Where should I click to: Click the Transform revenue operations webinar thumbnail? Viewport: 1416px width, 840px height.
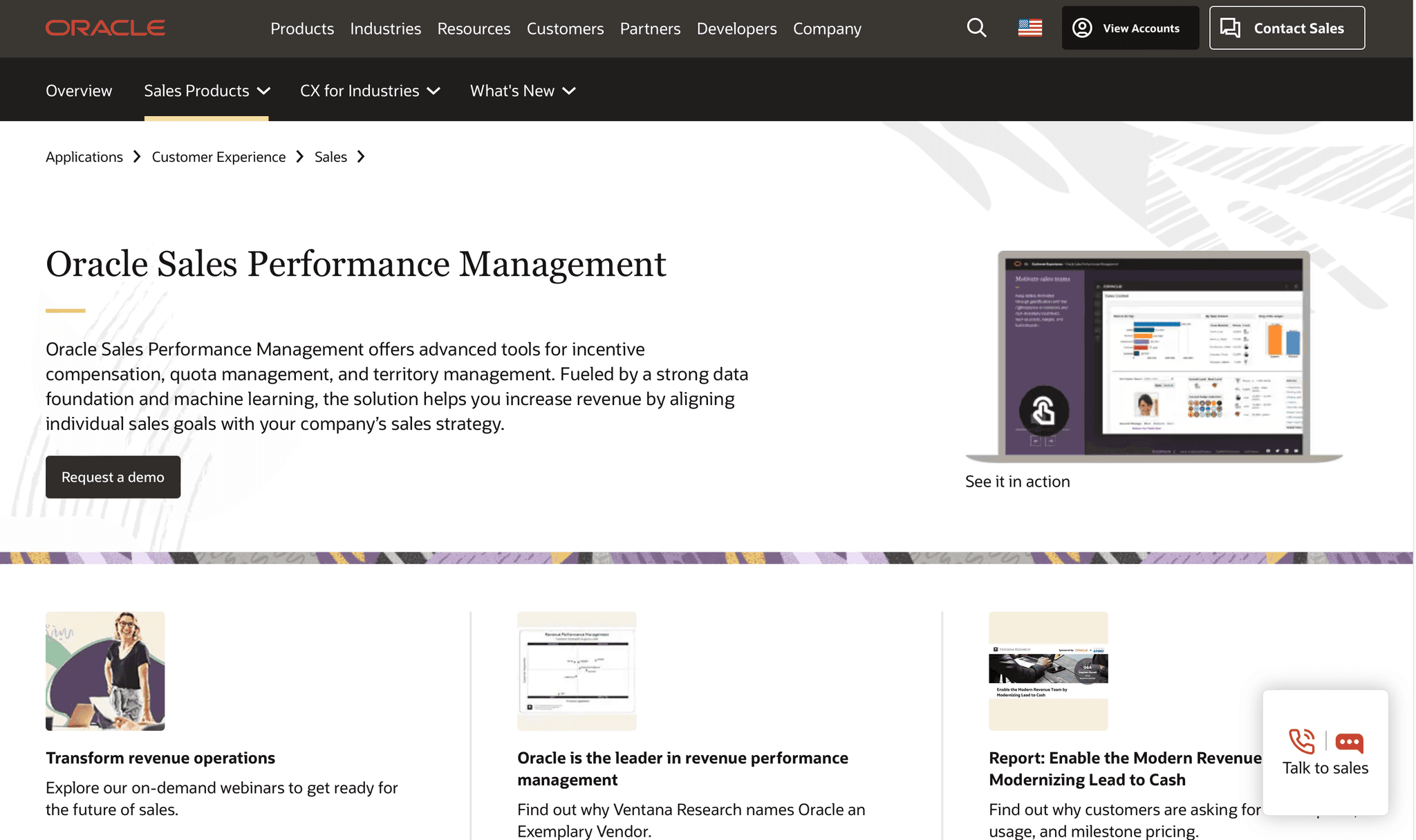tap(105, 671)
